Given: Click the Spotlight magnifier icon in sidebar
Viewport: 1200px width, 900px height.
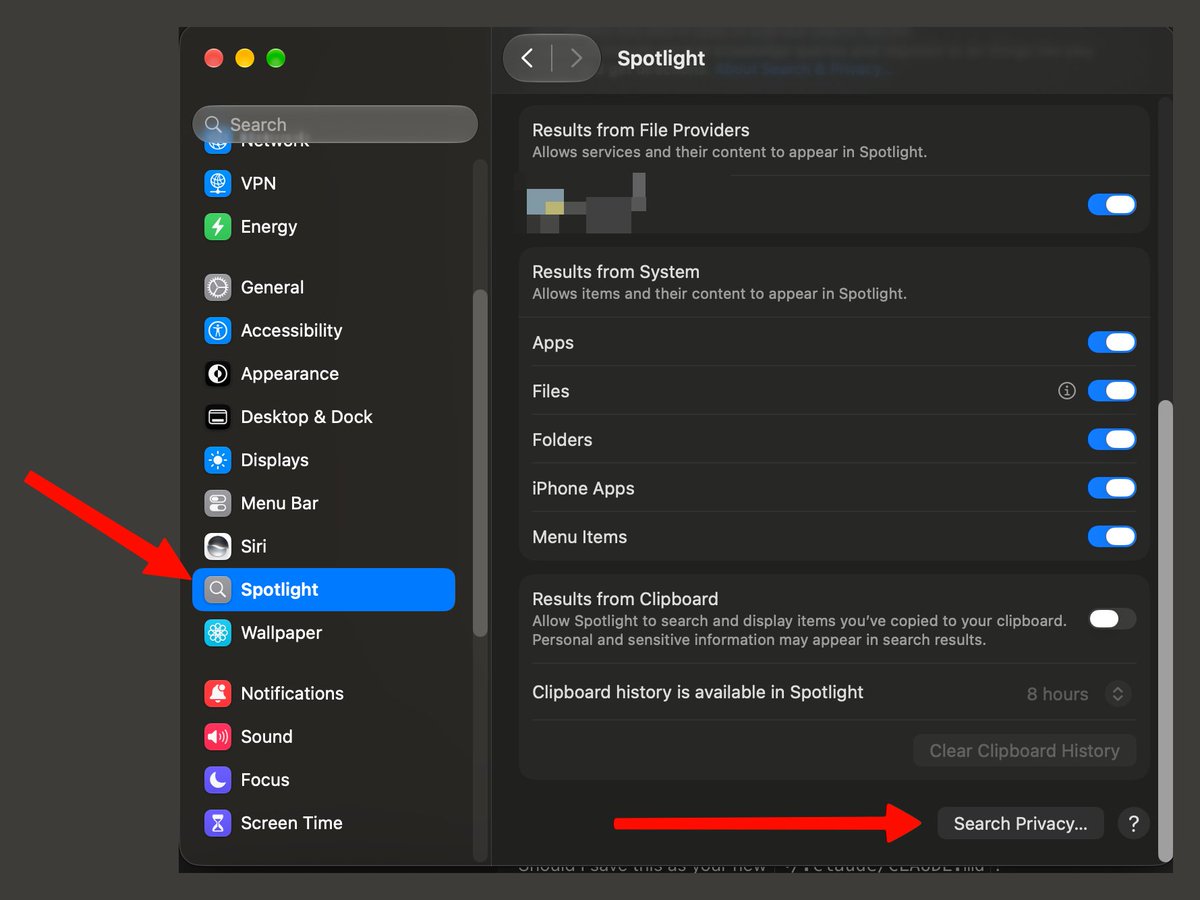Looking at the screenshot, I should point(218,590).
